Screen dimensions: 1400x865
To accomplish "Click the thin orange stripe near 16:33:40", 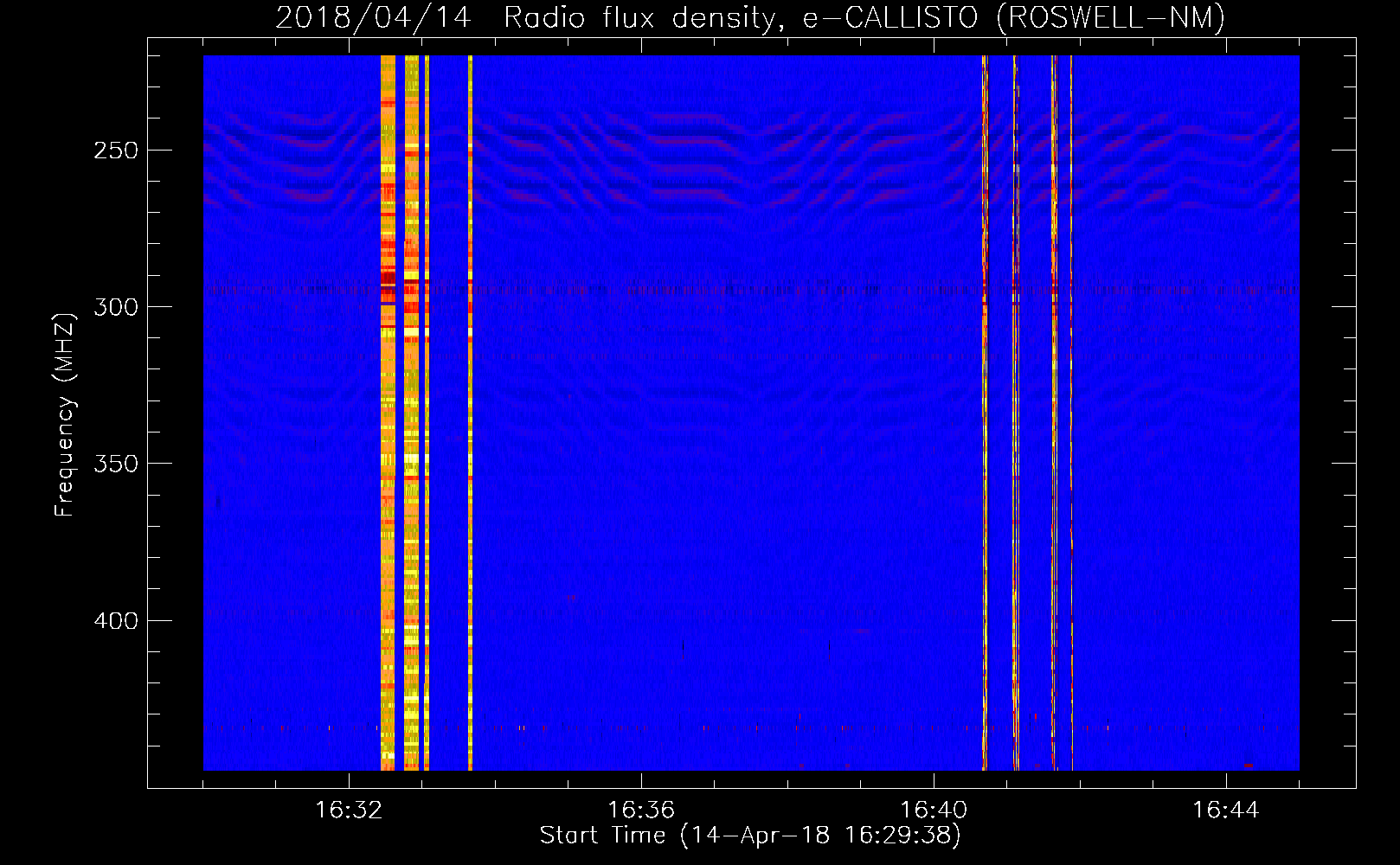I will coord(470,413).
